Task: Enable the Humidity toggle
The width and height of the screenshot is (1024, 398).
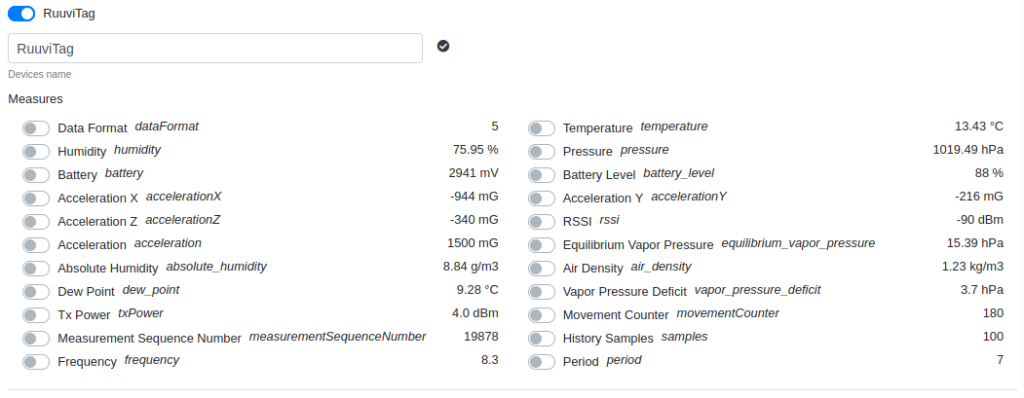Action: [x=36, y=152]
